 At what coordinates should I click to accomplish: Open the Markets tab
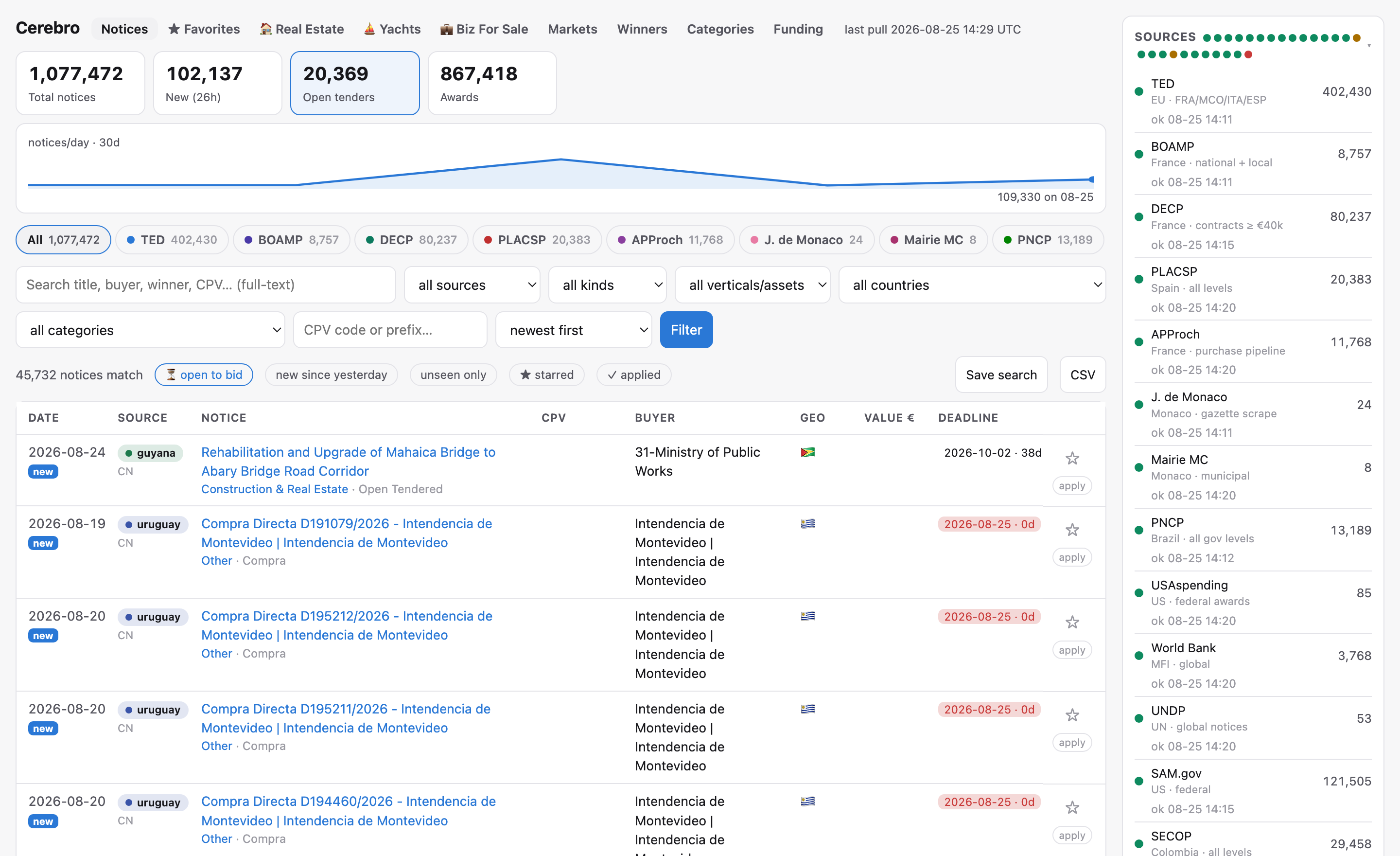pyautogui.click(x=572, y=29)
